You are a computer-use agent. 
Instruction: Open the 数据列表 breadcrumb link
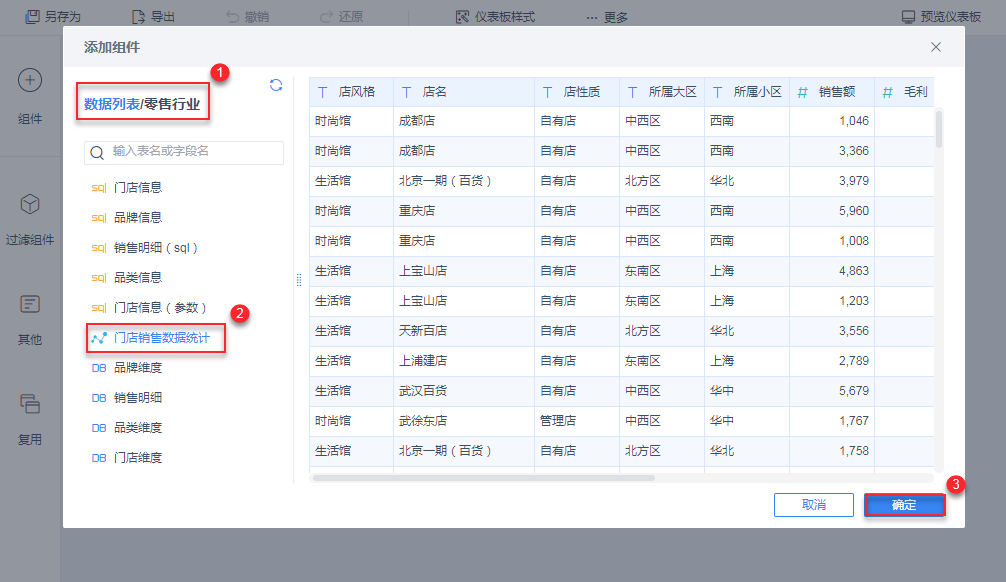(112, 104)
